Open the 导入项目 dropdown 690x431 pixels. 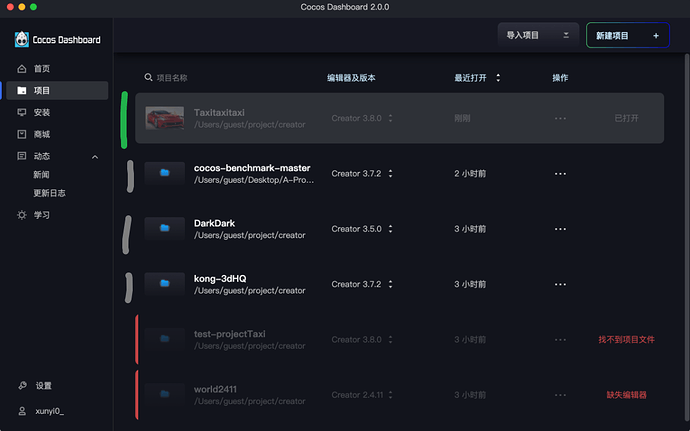pos(538,35)
